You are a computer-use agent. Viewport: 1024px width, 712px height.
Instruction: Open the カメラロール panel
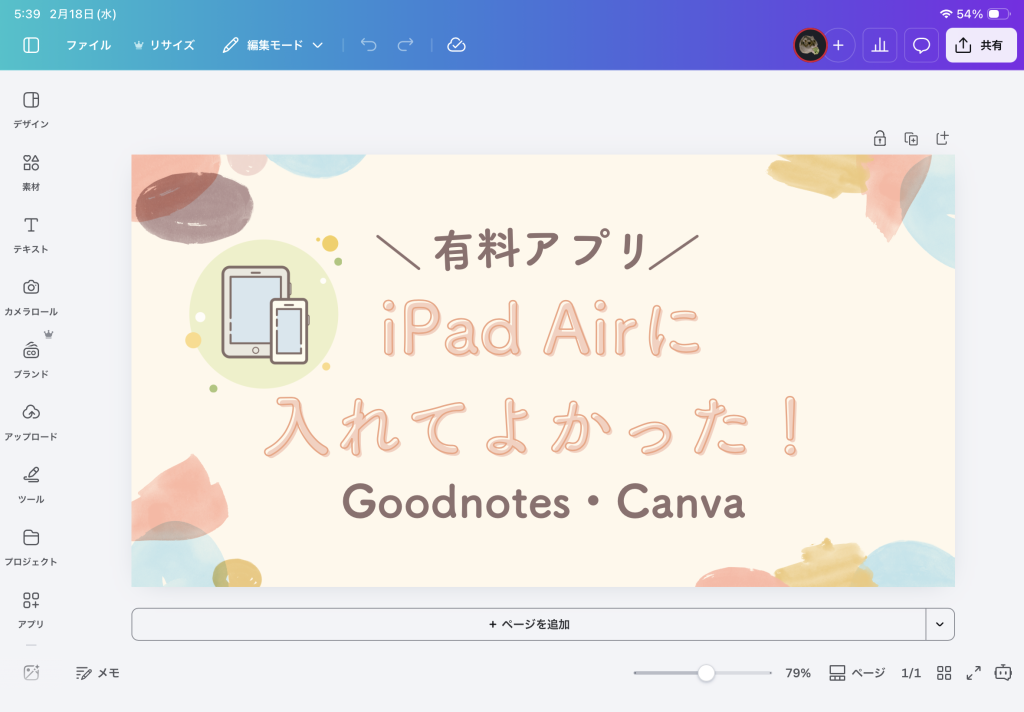pos(31,296)
